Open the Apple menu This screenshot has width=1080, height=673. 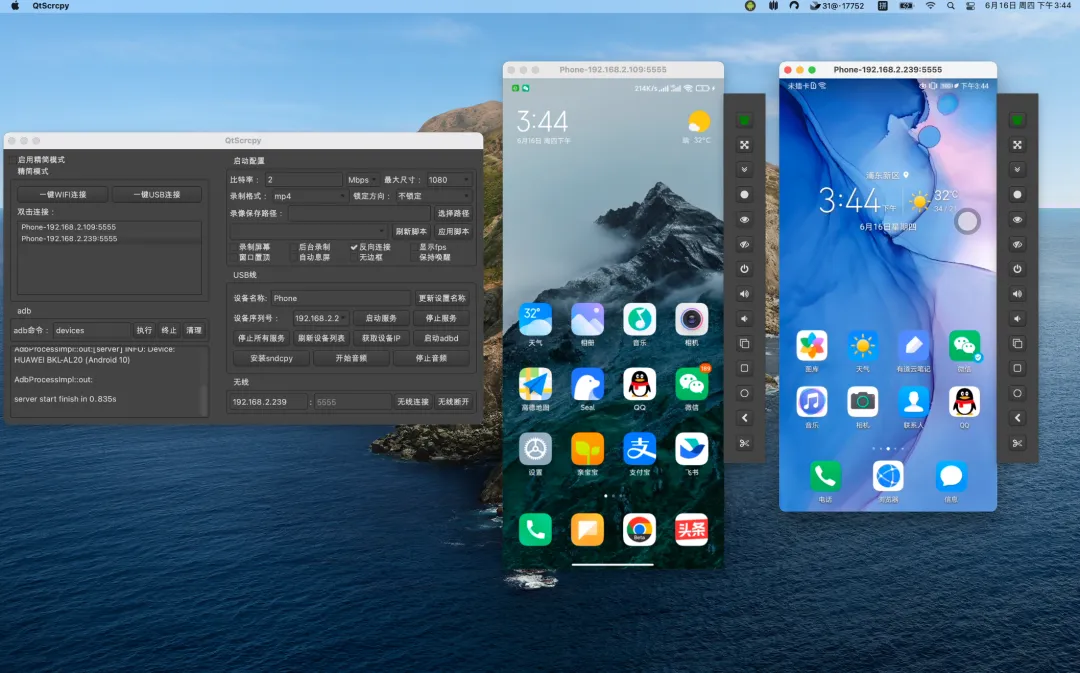point(14,6)
